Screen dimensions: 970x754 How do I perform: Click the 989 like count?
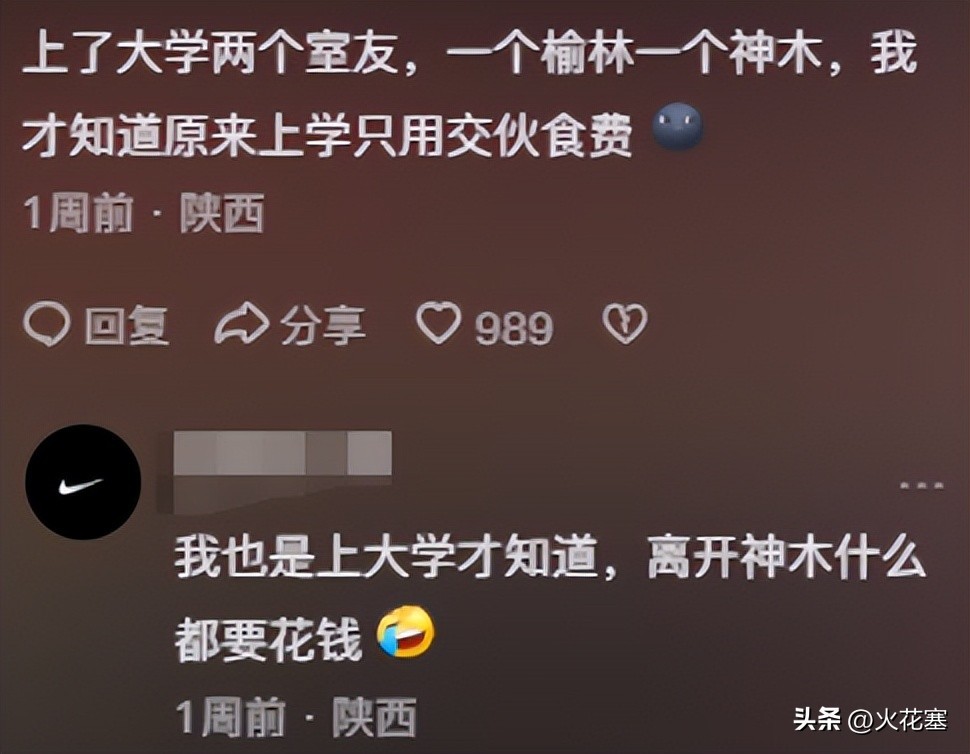pos(514,328)
